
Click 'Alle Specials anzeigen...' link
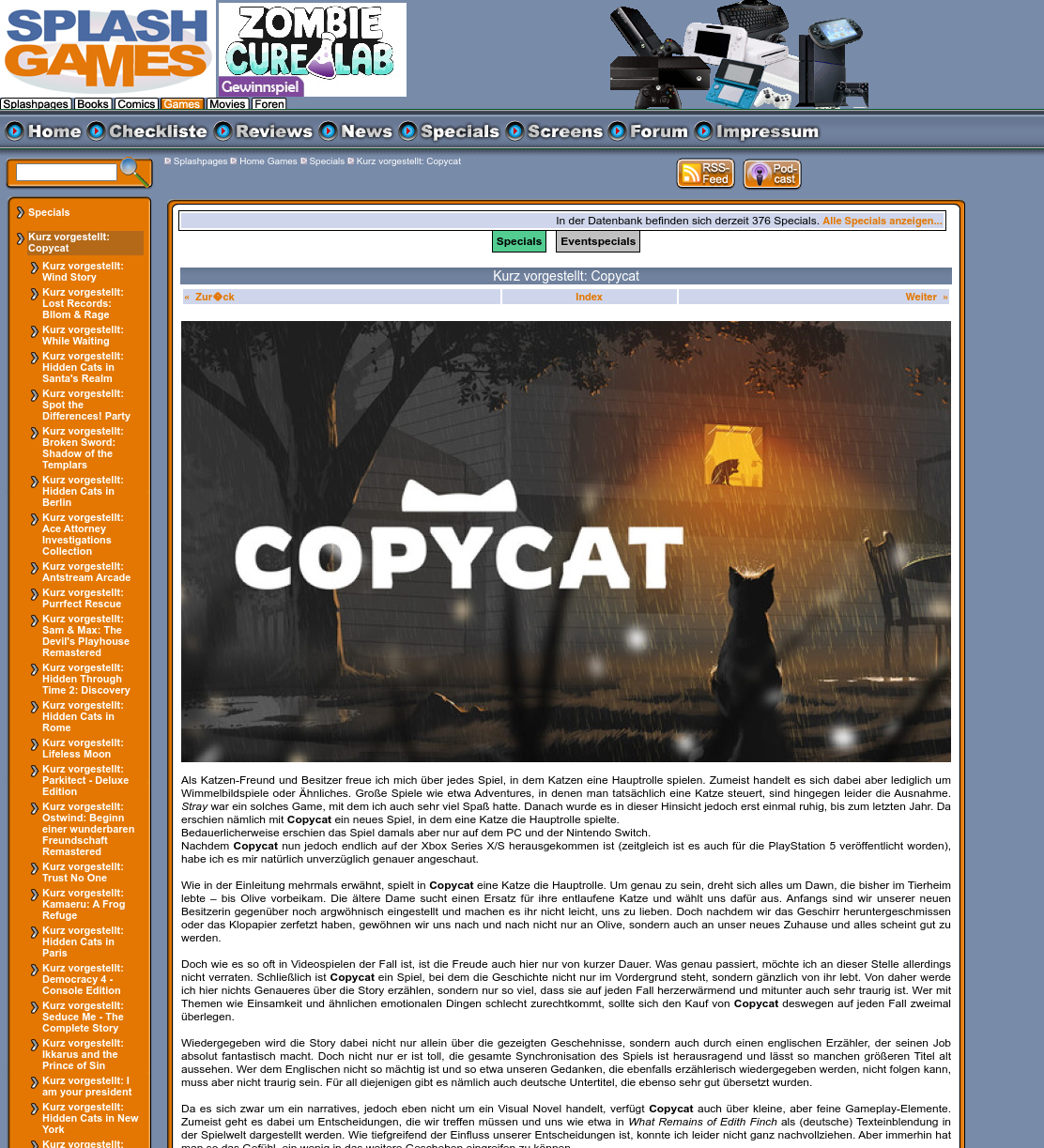883,221
